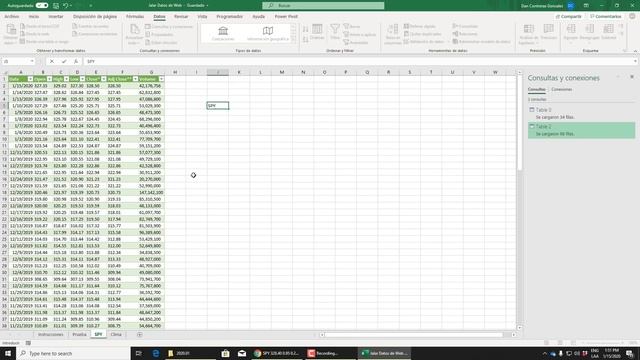
Task: Open the Volume column filter dropdown
Action: 161,79
